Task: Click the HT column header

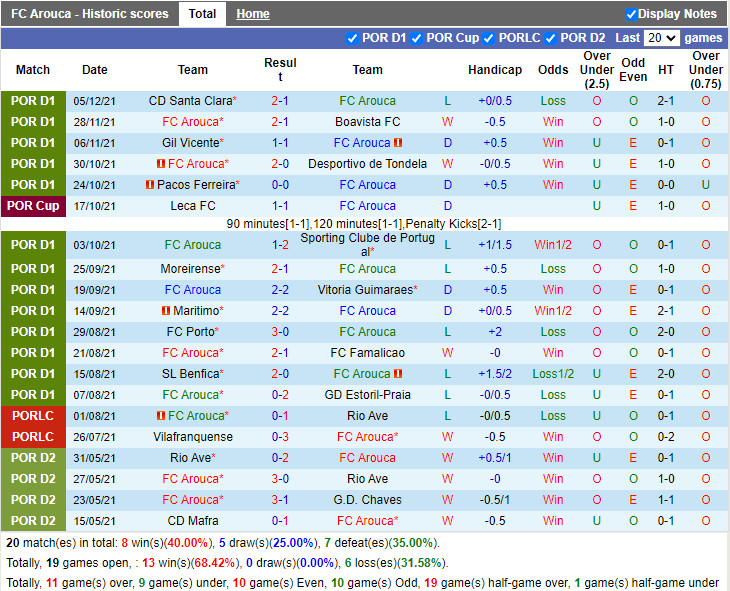Action: point(666,70)
